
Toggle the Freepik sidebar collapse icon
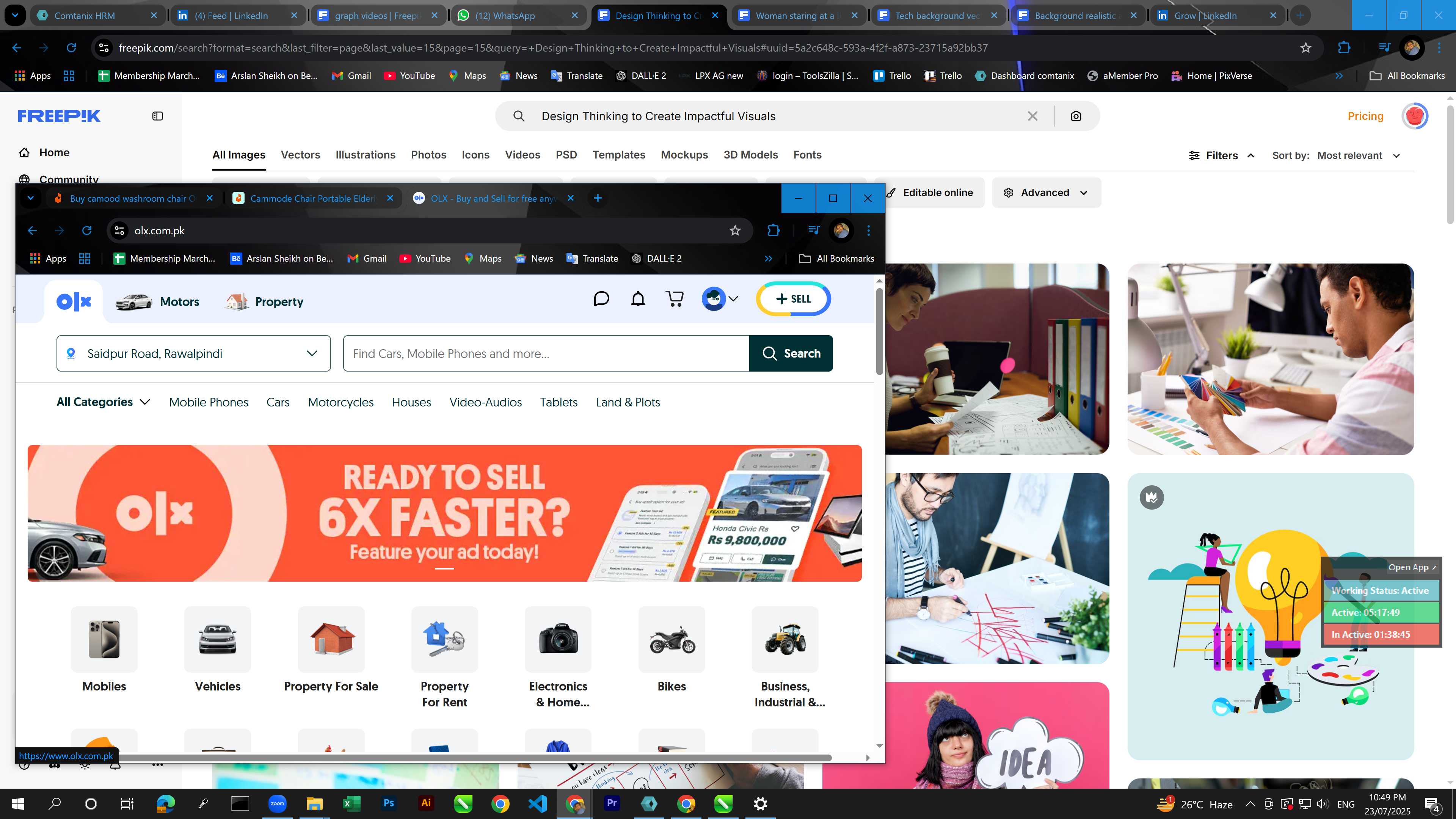click(158, 116)
